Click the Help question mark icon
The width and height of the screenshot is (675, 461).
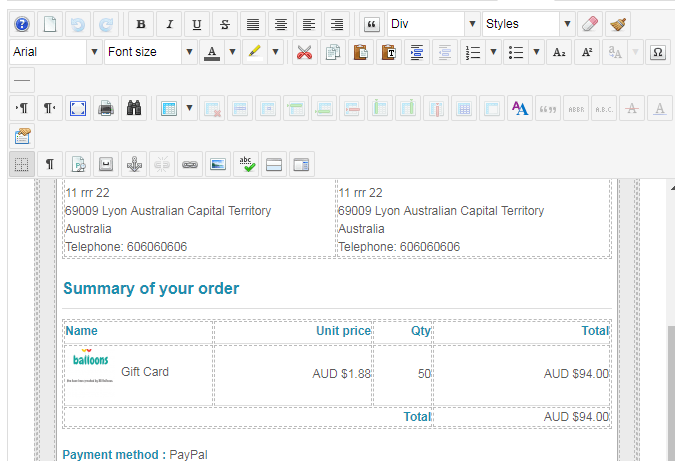tap(22, 24)
